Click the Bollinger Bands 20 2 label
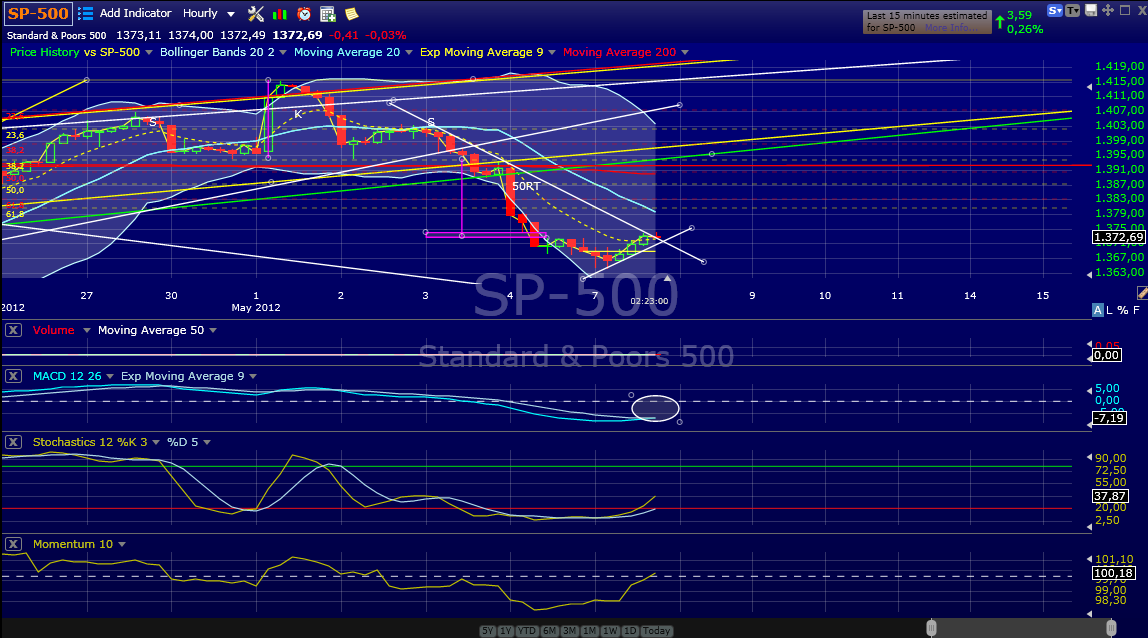Screen dimensions: 1148x638 (x=217, y=52)
